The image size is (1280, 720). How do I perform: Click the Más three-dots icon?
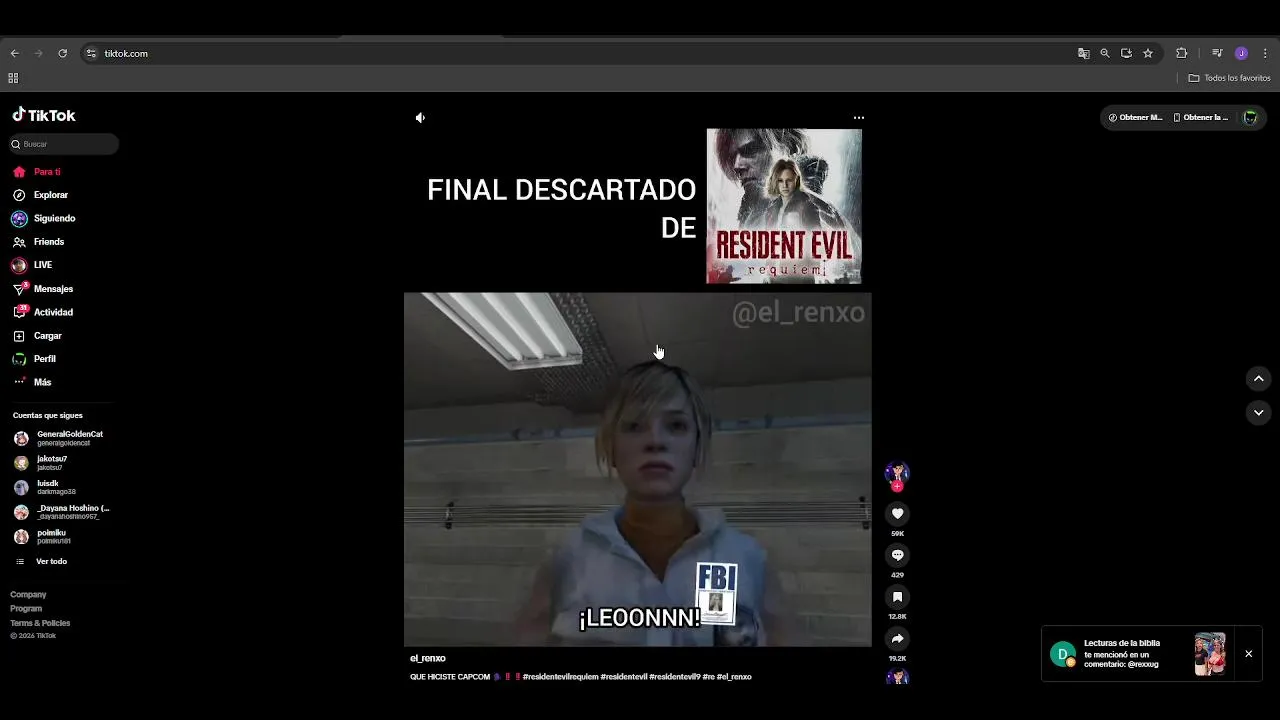click(19, 382)
